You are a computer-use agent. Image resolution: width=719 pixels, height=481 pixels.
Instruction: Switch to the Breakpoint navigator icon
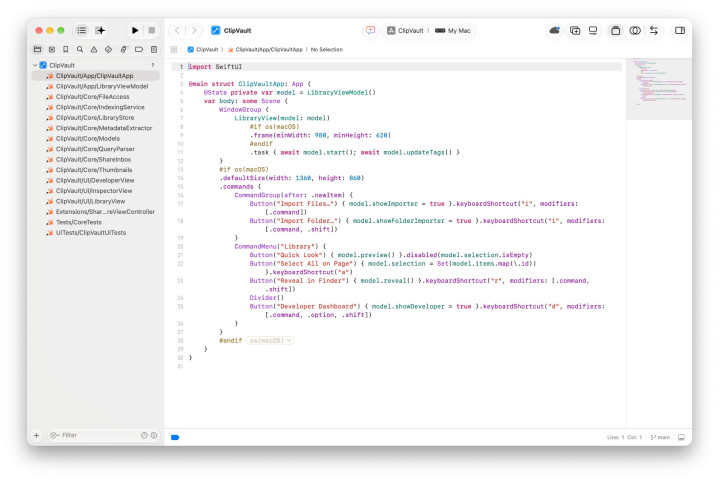138,49
